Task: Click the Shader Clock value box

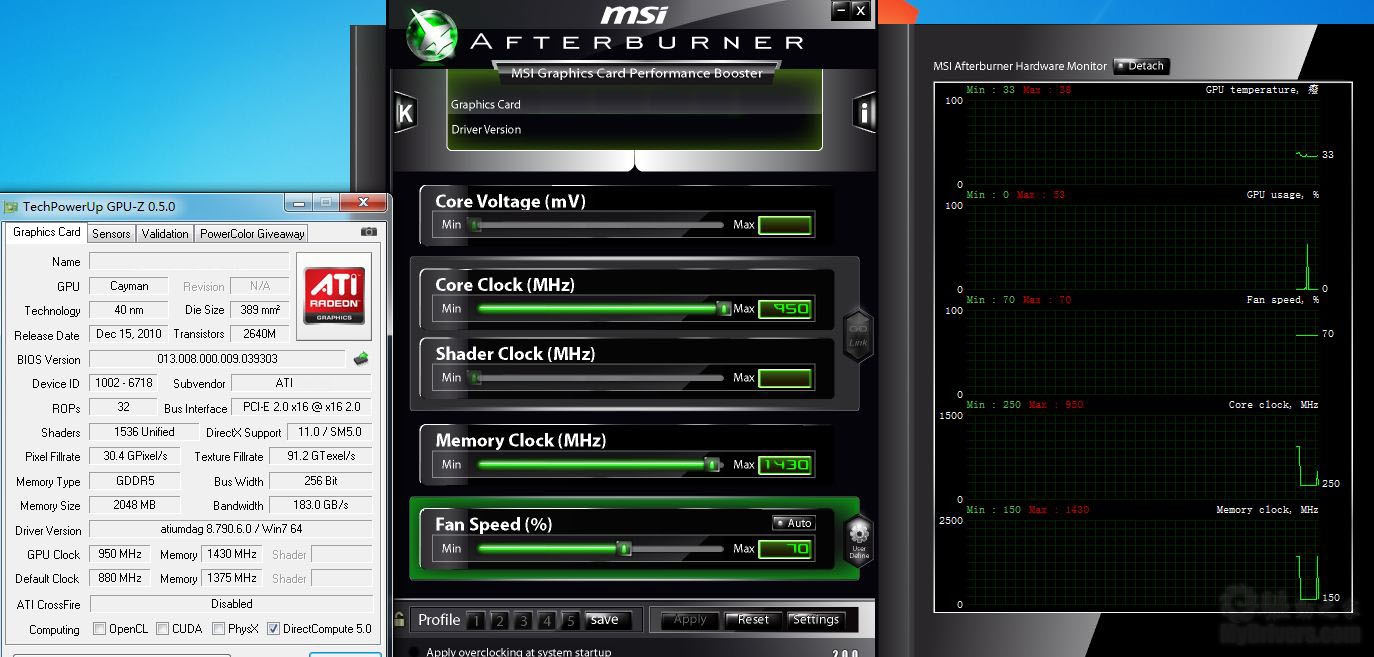Action: (785, 378)
